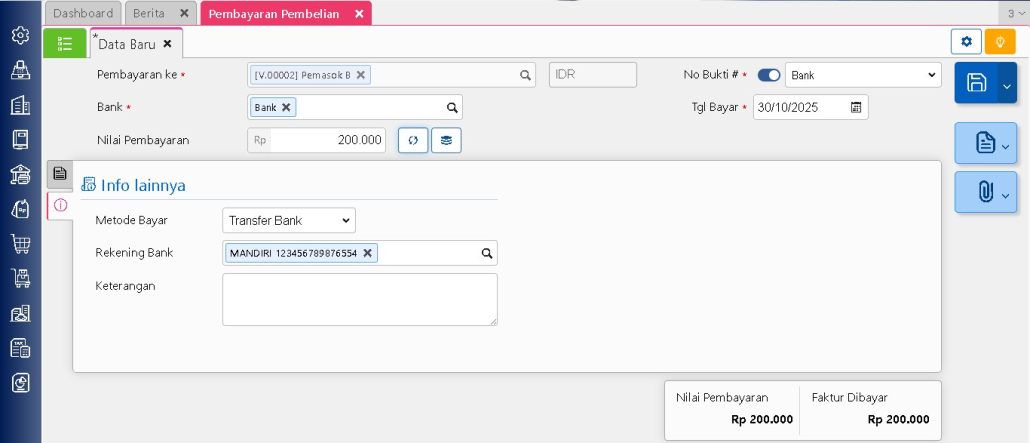The width and height of the screenshot is (1030, 443).
Task: Click the paperclip attachment icon
Action: tap(984, 192)
